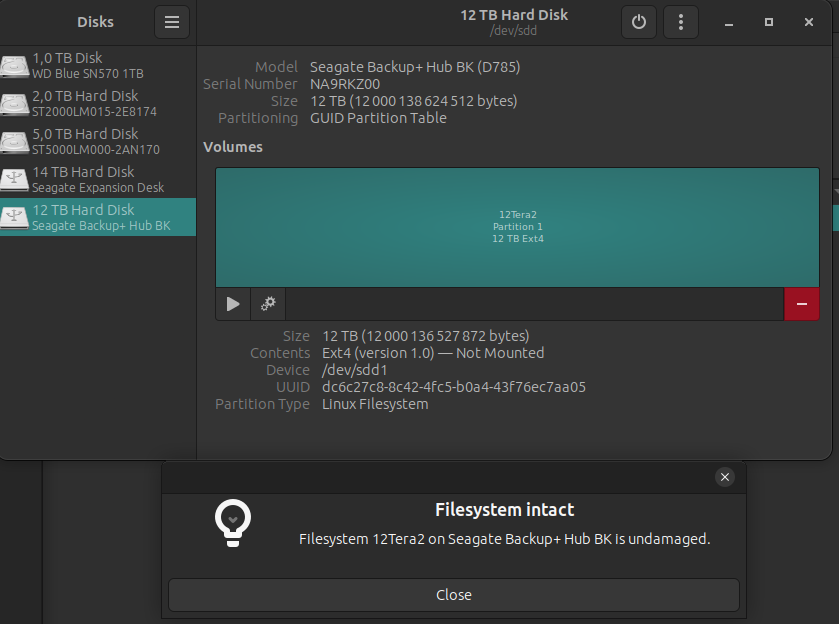Click the message saying 12Tera2 is undamaged
The image size is (839, 624).
click(505, 539)
